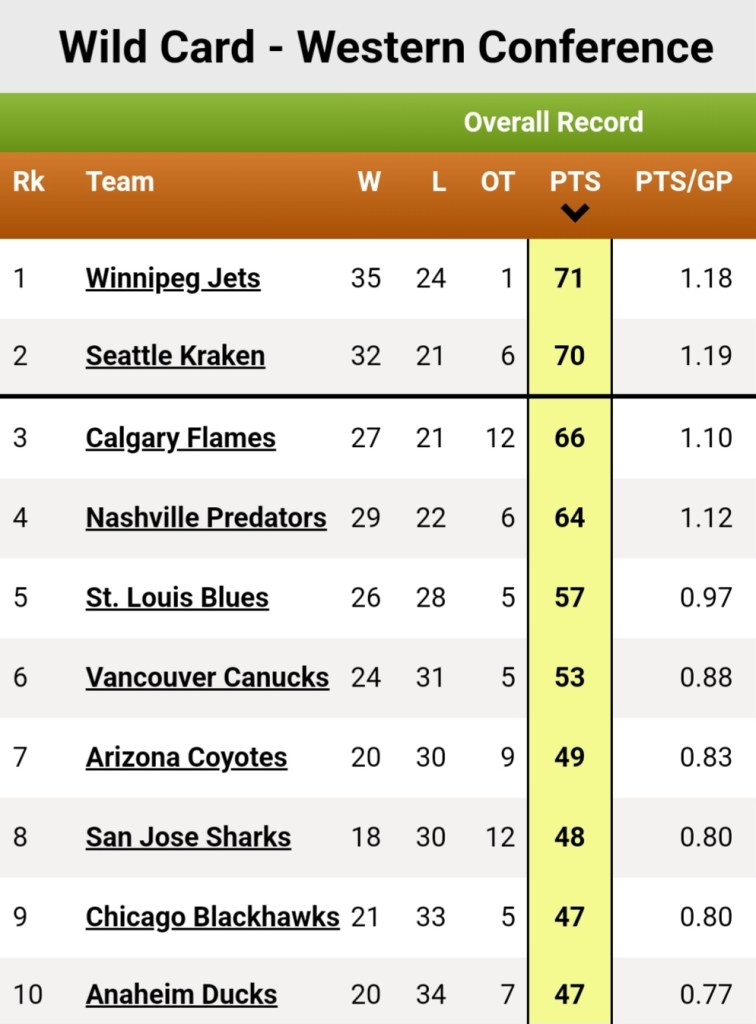Viewport: 756px width, 1024px height.
Task: Sort by the PTS column header
Action: click(x=575, y=182)
